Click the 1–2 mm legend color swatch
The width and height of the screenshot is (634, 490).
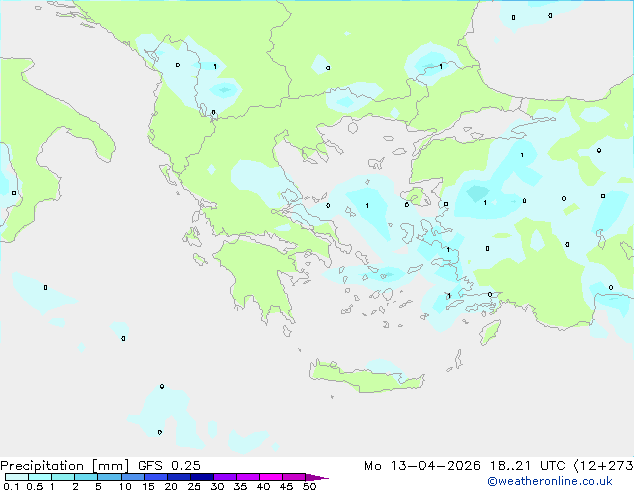pyautogui.click(x=63, y=477)
